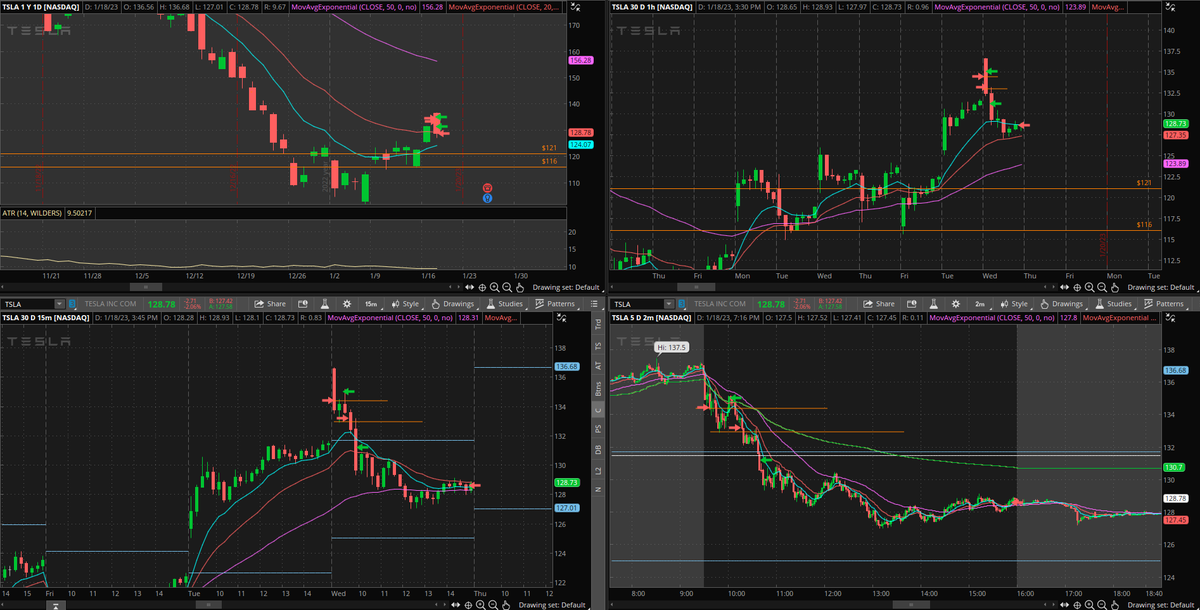The height and width of the screenshot is (610, 1200).
Task: Click $116 price level label in 1h chart
Action: pyautogui.click(x=1146, y=225)
